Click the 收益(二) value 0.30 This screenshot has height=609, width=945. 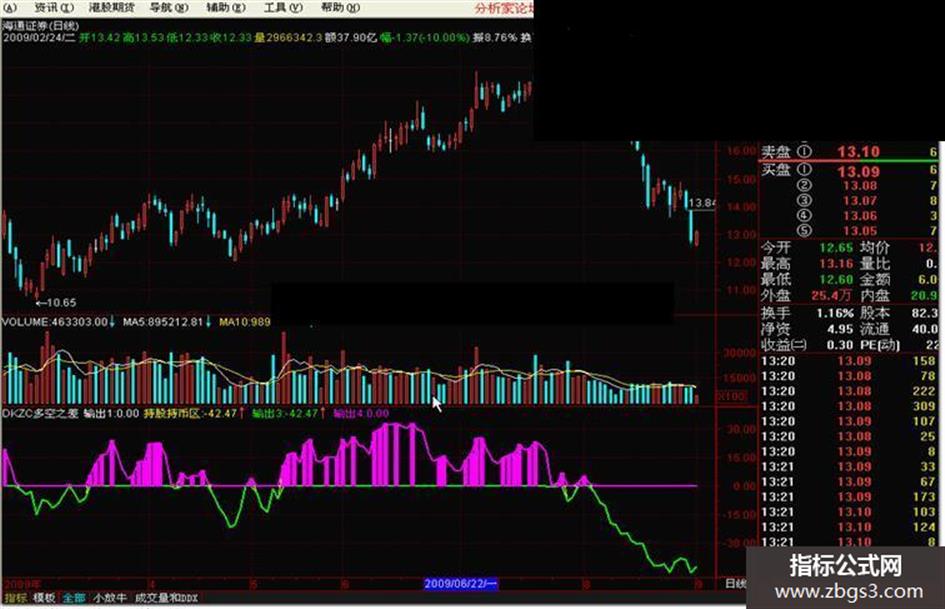pos(840,345)
